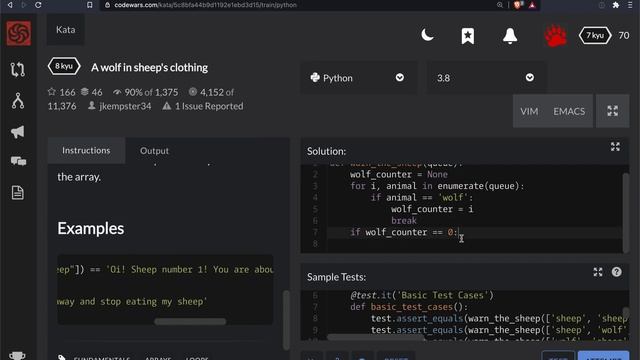
Task: View the 1 Issue Reported link
Action: (x=209, y=106)
